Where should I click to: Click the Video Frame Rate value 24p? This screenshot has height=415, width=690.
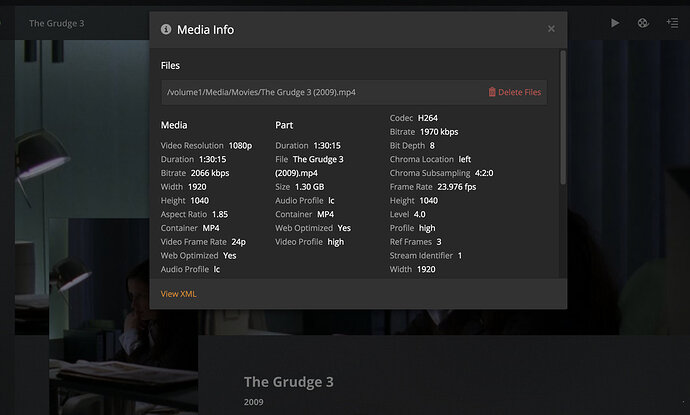pos(239,242)
